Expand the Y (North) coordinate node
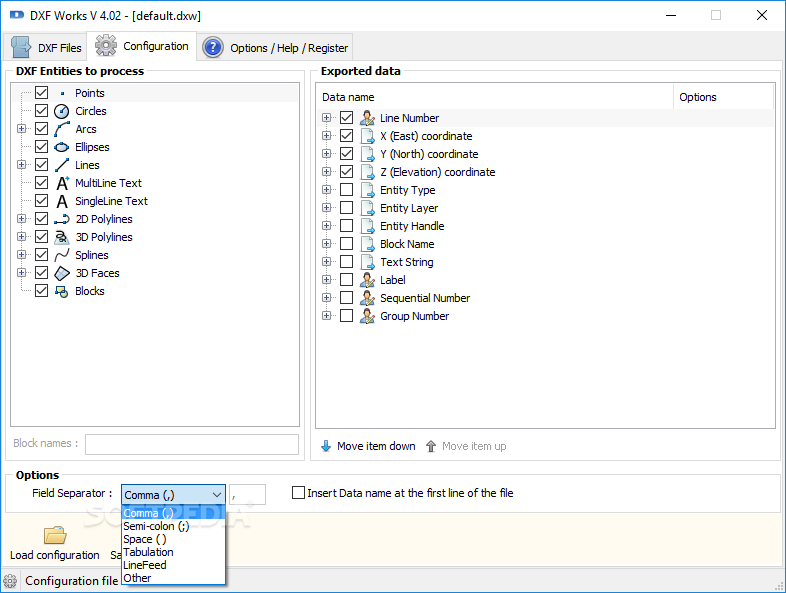This screenshot has height=593, width=786. [x=326, y=154]
